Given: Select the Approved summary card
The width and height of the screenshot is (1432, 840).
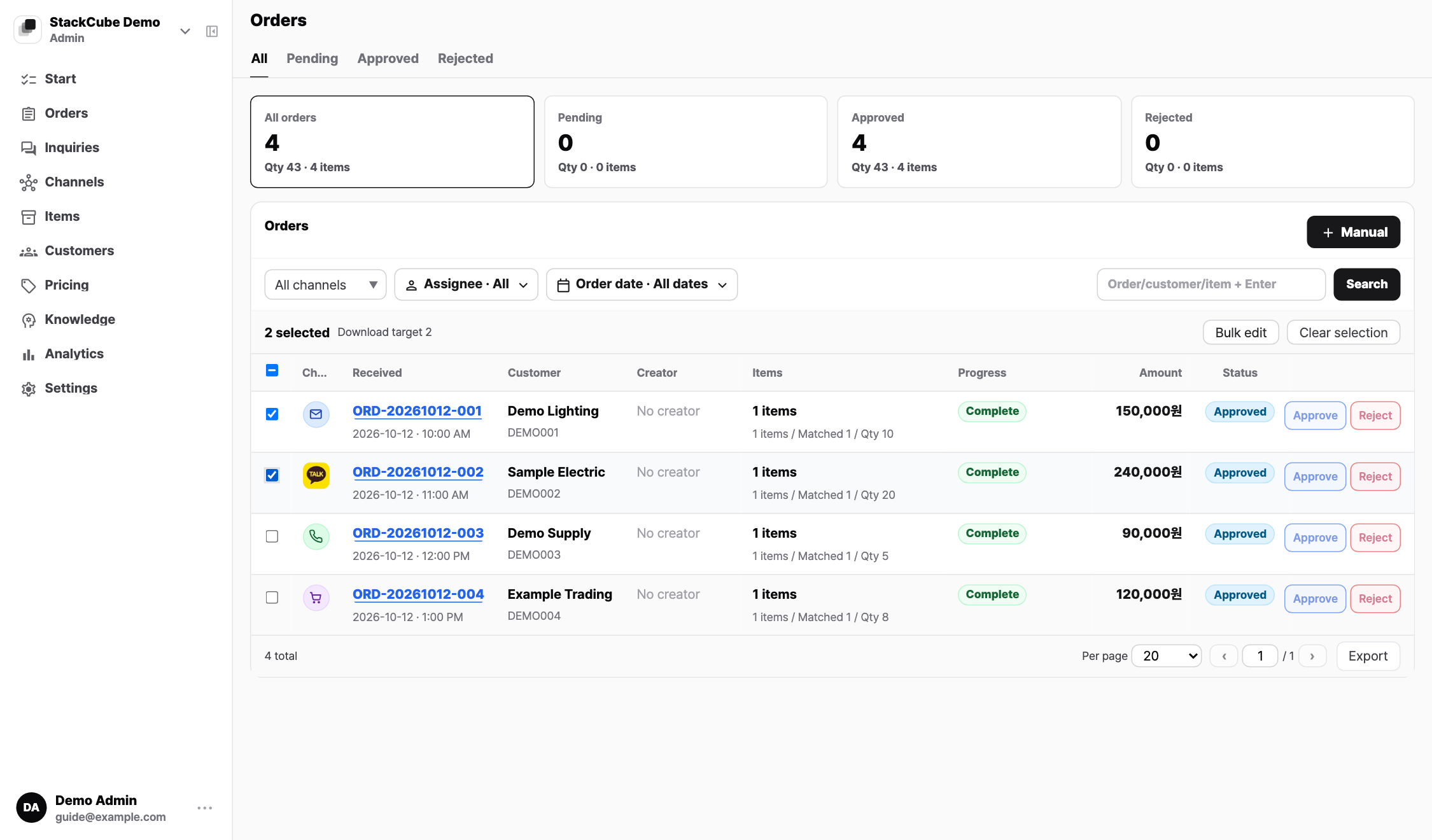Looking at the screenshot, I should (x=979, y=142).
